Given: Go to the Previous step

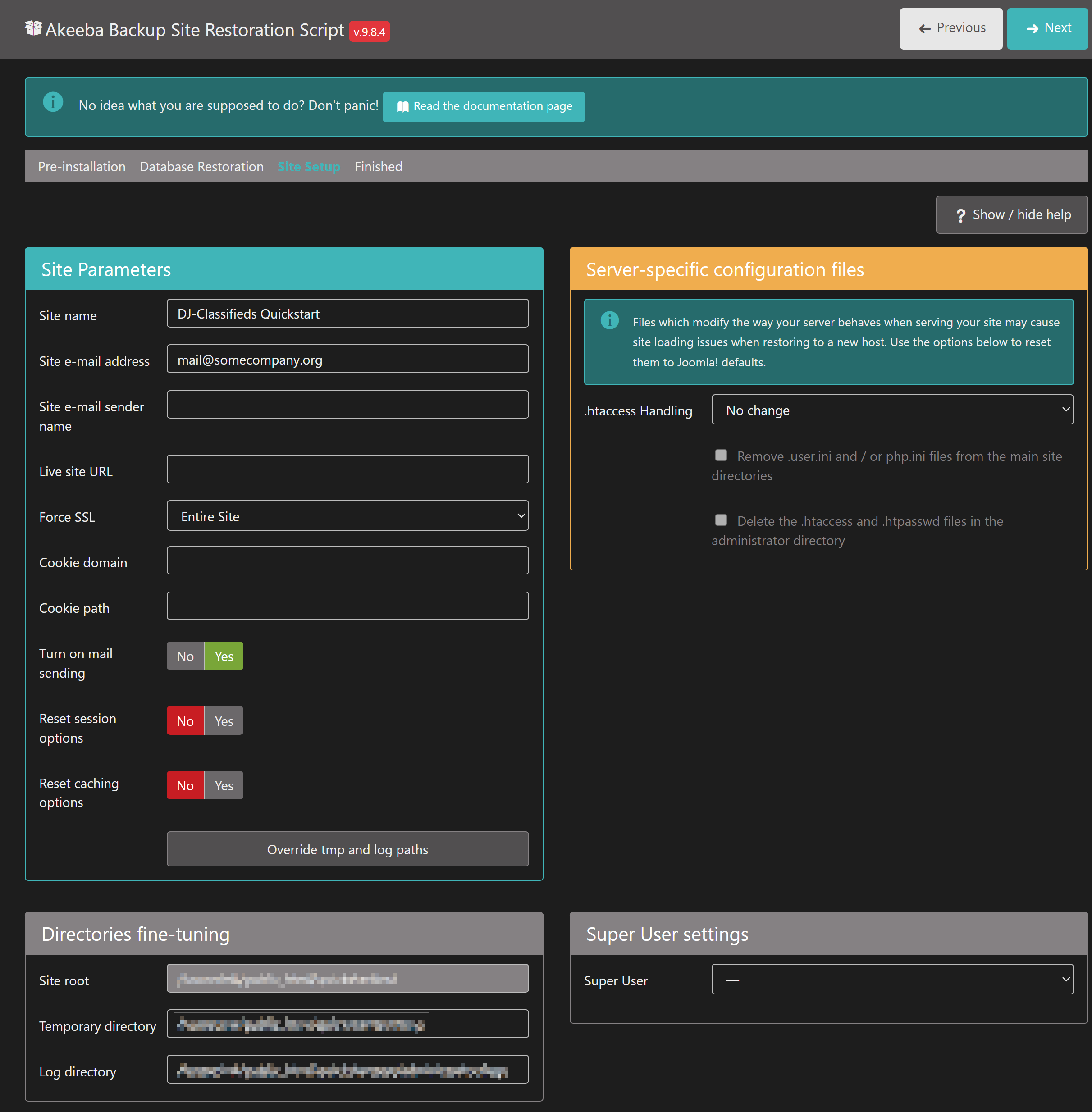Looking at the screenshot, I should 951,28.
